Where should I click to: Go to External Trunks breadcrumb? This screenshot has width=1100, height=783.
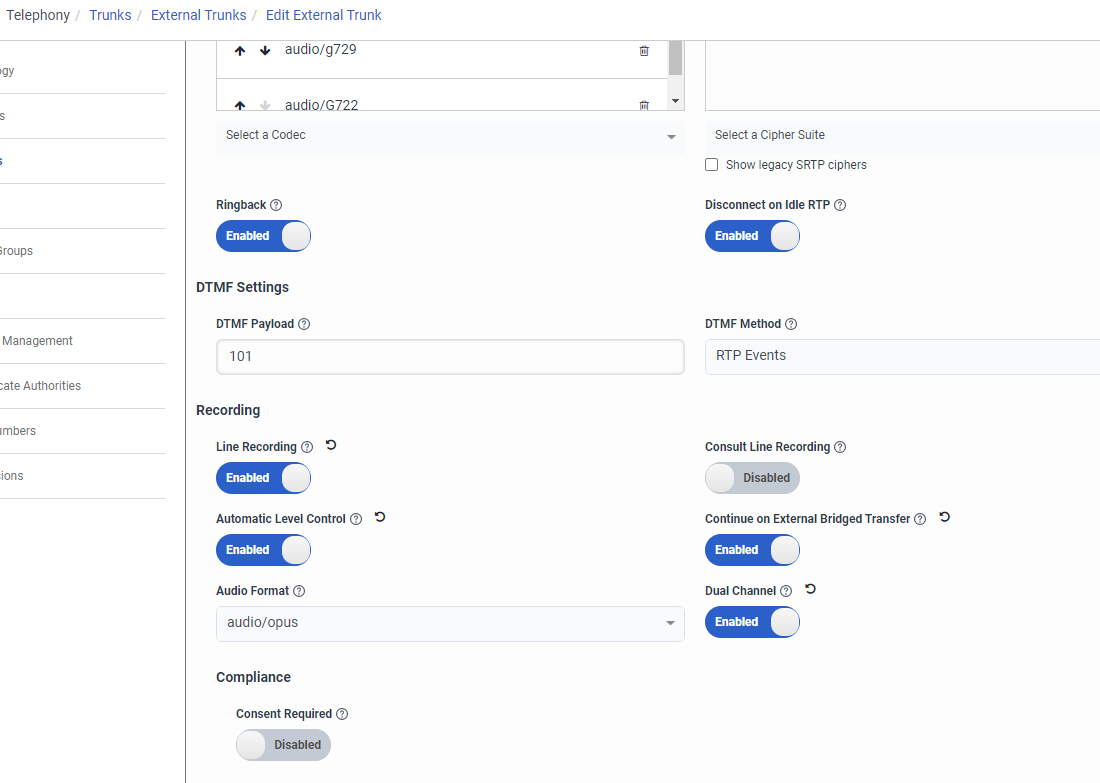point(198,15)
